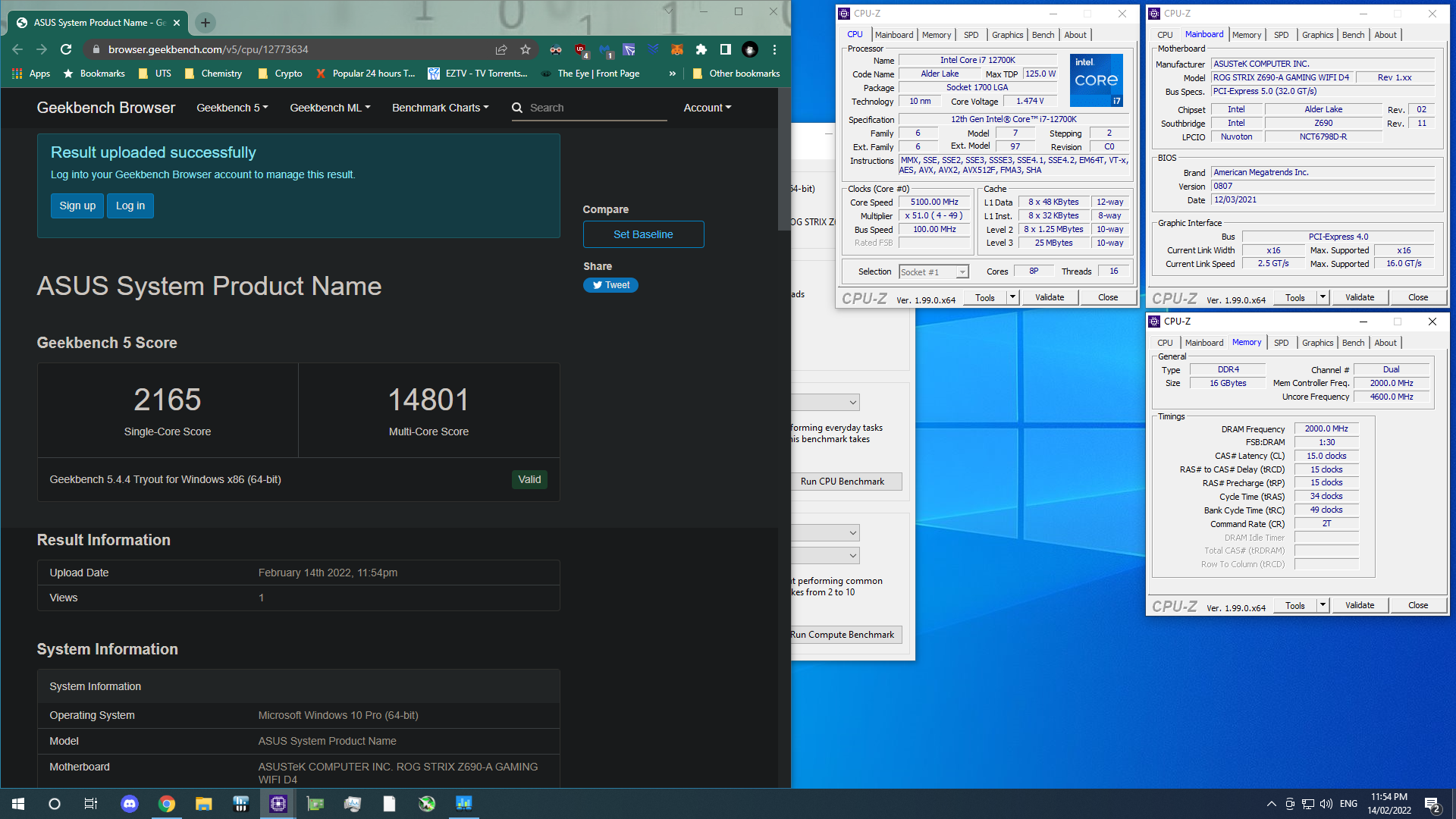Open the Windows Start menu
Image resolution: width=1456 pixels, height=819 pixels.
[18, 804]
